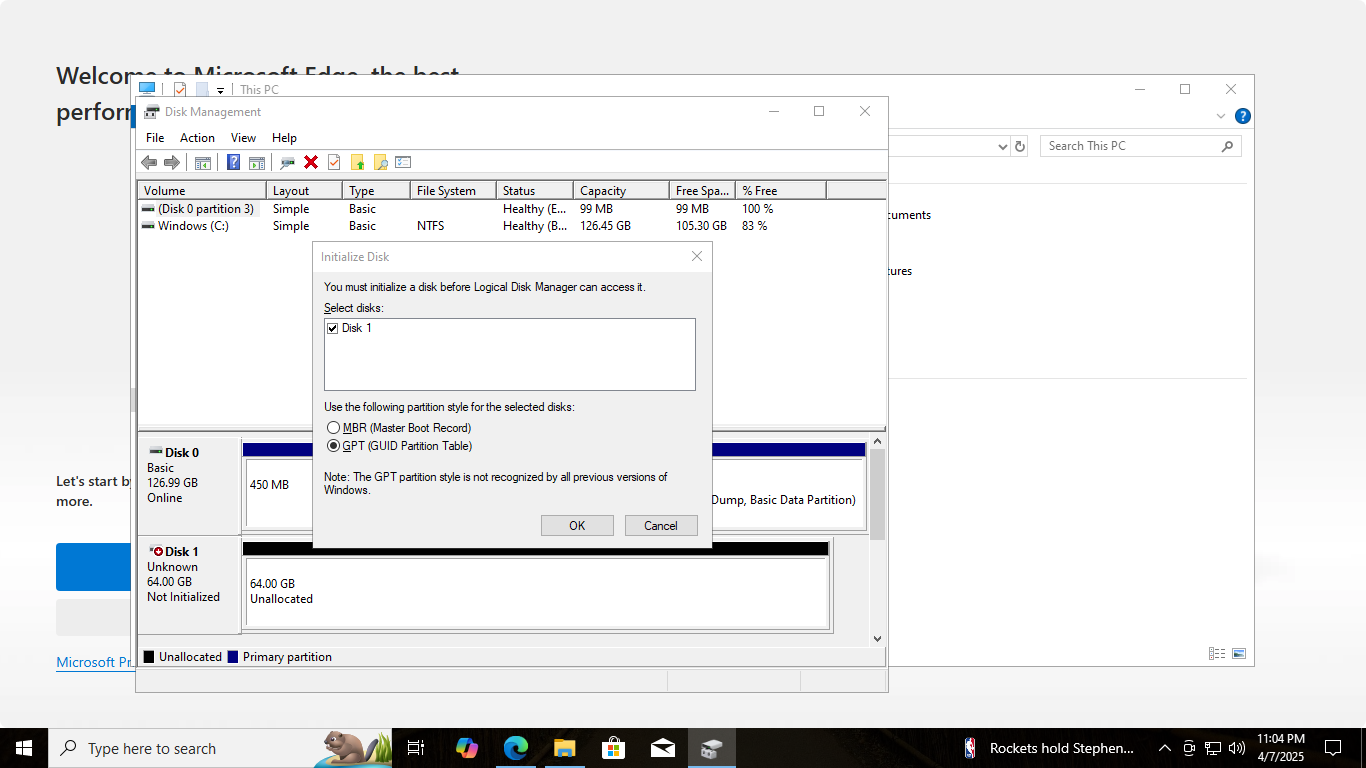Click the Volume column header
The image size is (1366, 768).
[202, 191]
